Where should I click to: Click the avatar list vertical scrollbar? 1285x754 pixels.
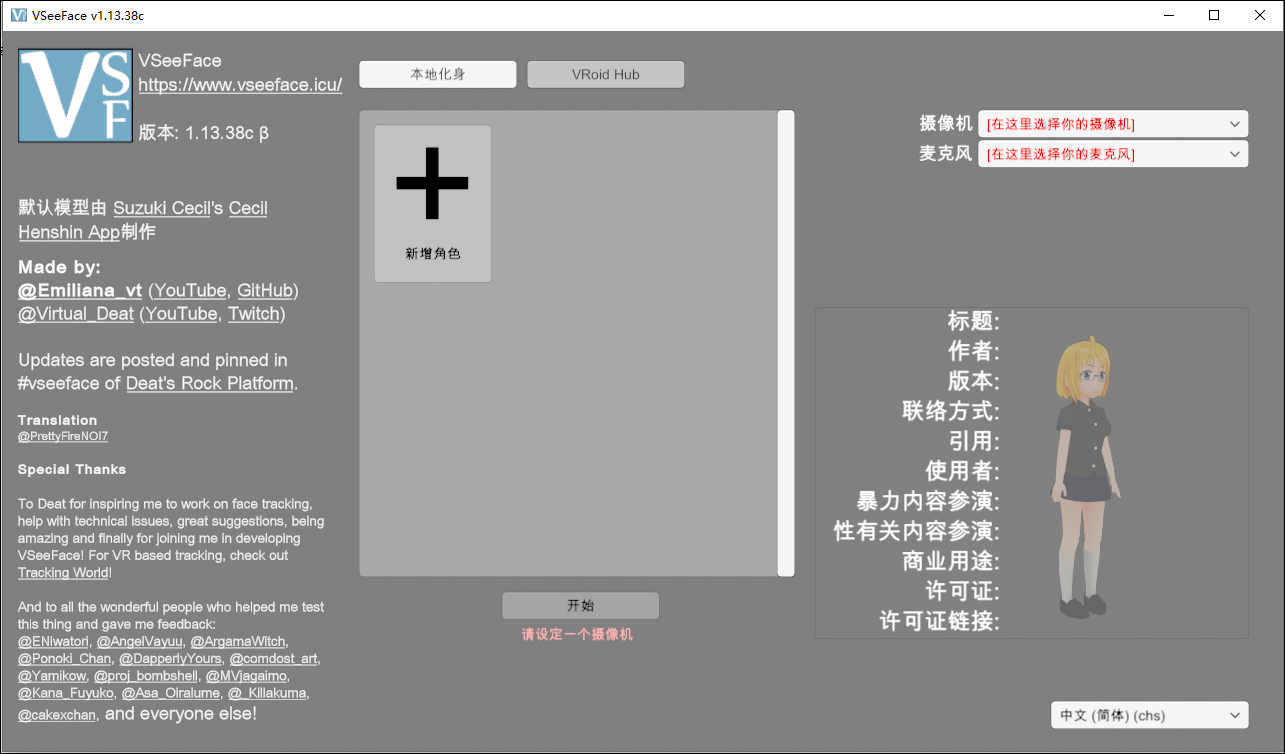(x=786, y=343)
